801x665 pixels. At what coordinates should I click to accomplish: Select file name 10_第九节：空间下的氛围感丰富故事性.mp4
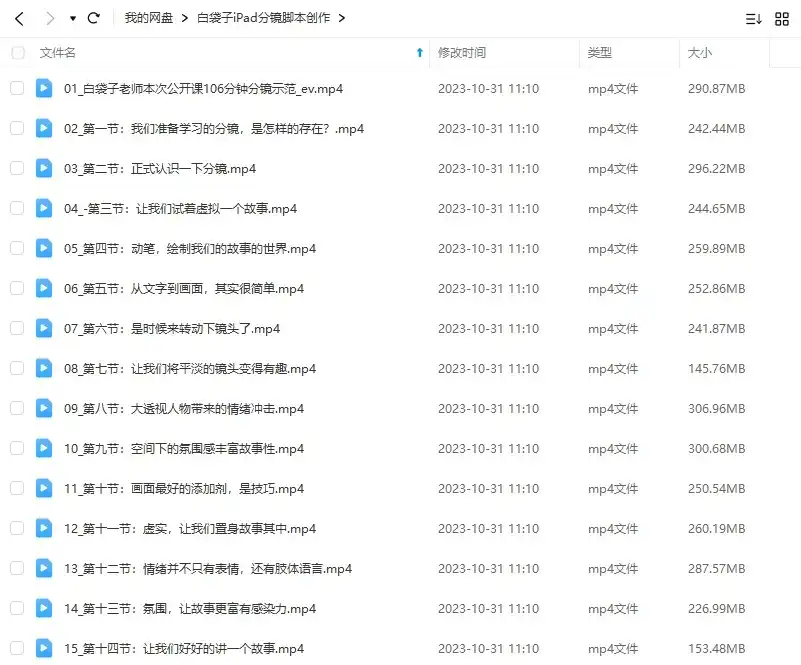pyautogui.click(x=184, y=448)
